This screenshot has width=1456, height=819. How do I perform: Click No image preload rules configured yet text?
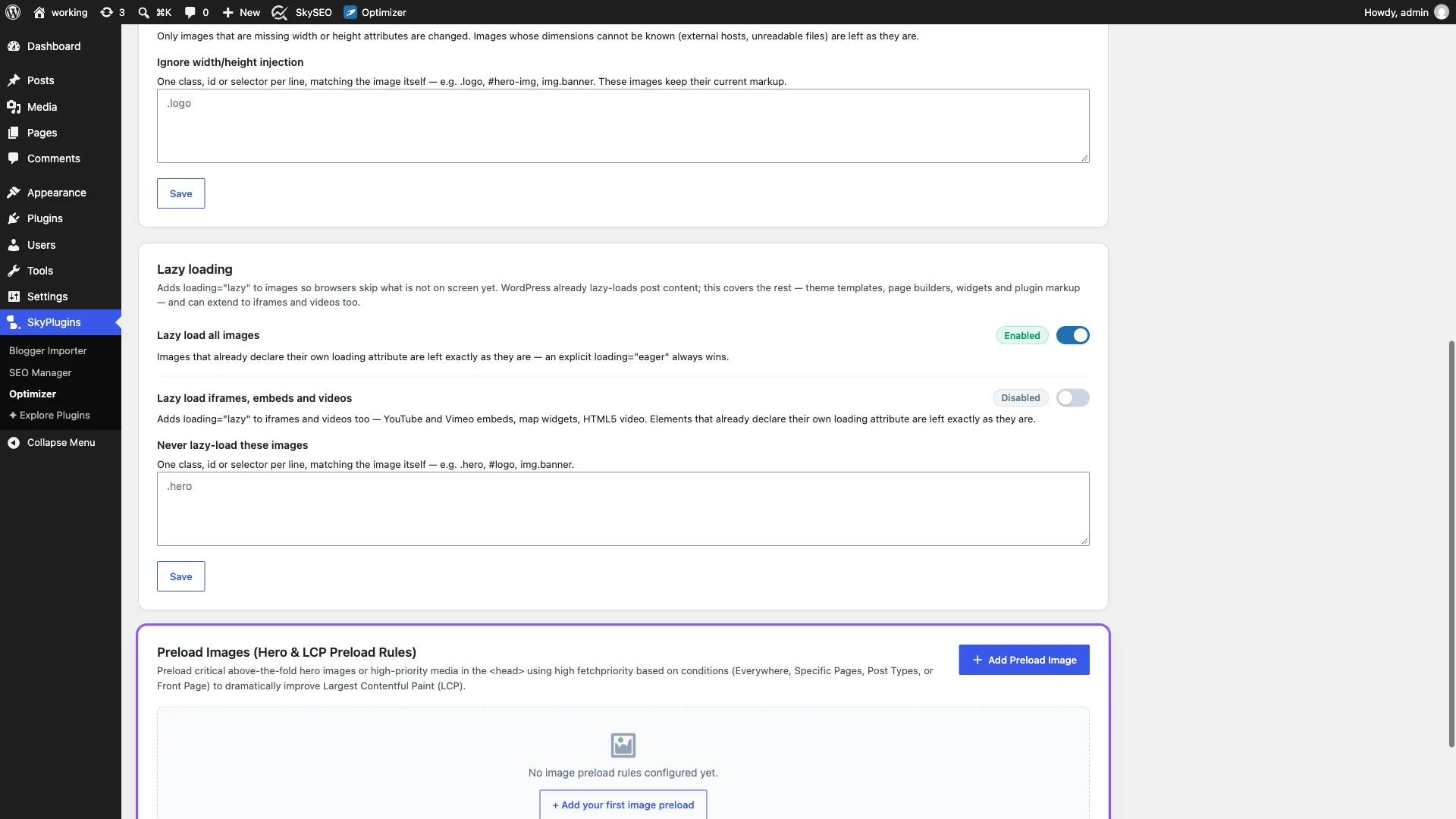[623, 773]
